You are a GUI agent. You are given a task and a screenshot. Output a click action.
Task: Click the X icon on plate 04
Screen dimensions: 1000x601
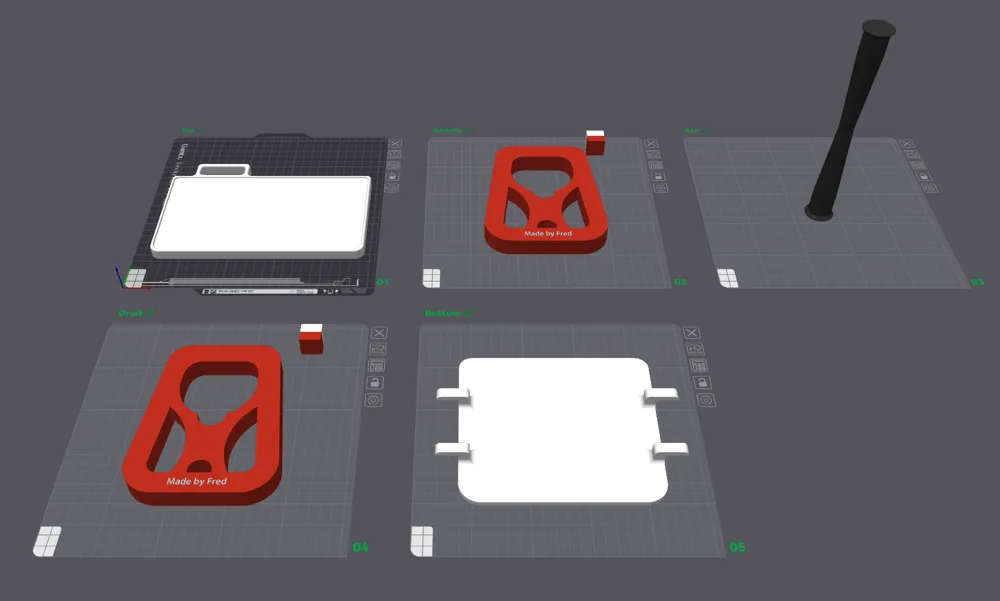379,333
